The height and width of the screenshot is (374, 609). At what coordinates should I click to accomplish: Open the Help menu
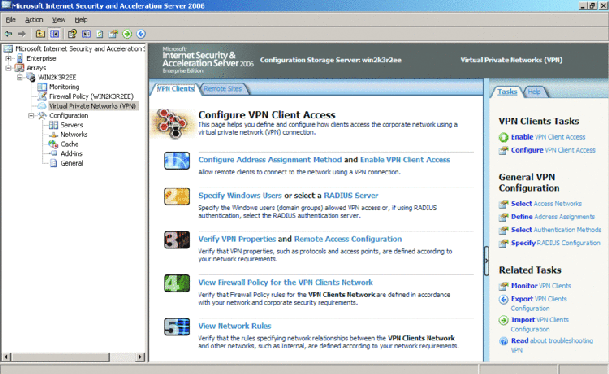(x=81, y=20)
